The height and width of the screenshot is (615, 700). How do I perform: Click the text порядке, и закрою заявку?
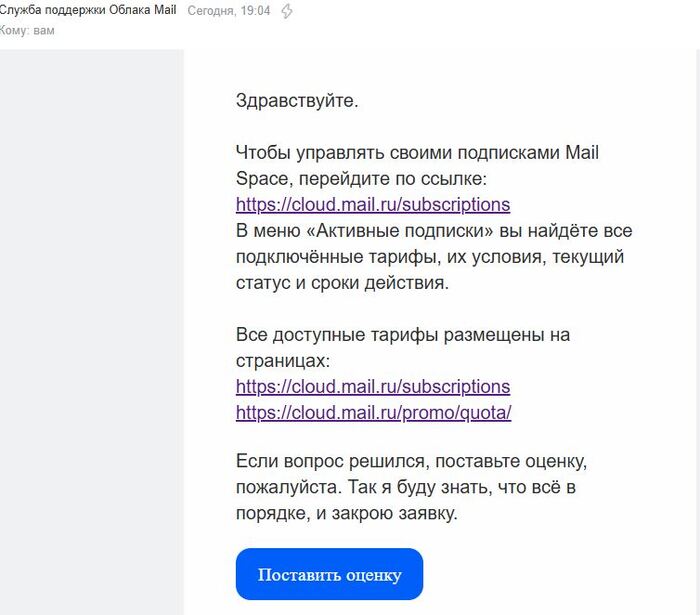pos(347,515)
